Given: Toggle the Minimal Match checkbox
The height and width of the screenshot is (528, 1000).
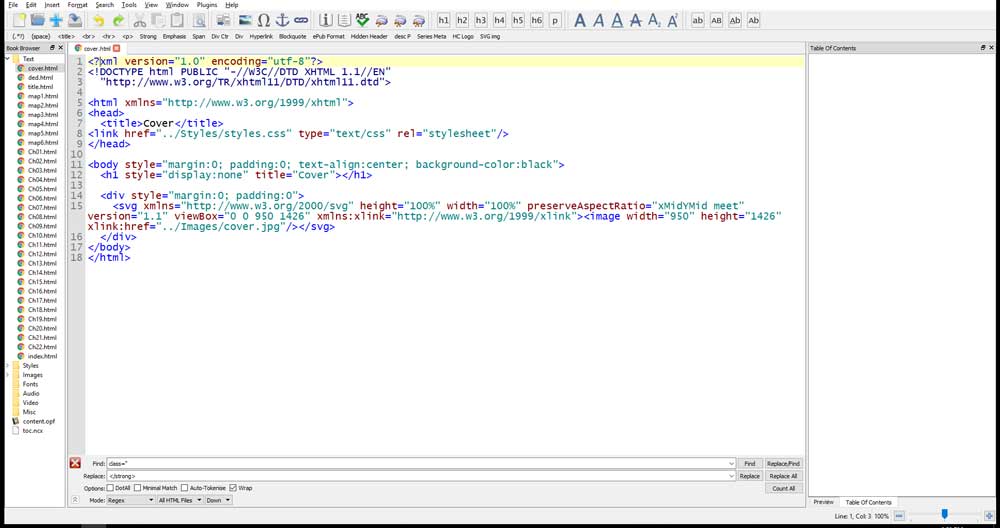Looking at the screenshot, I should (x=139, y=488).
